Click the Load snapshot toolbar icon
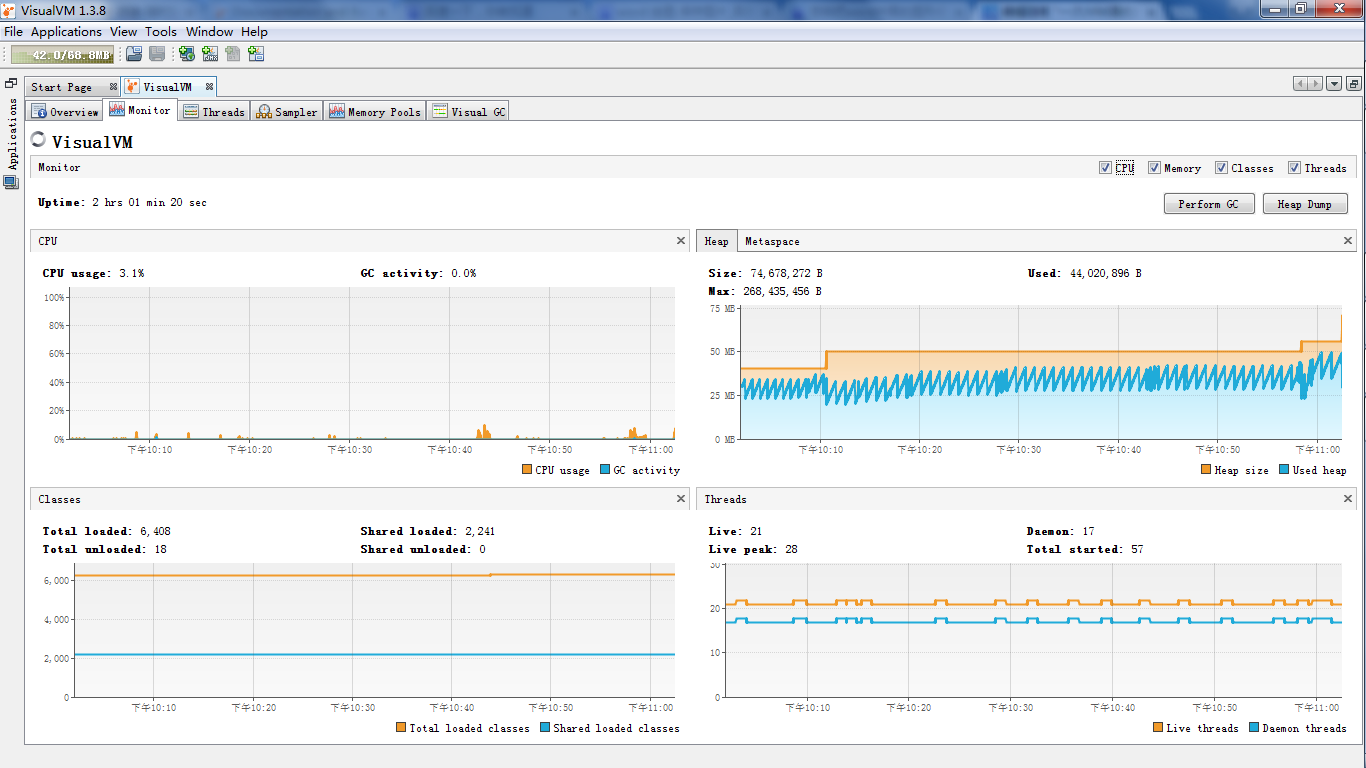 point(134,54)
